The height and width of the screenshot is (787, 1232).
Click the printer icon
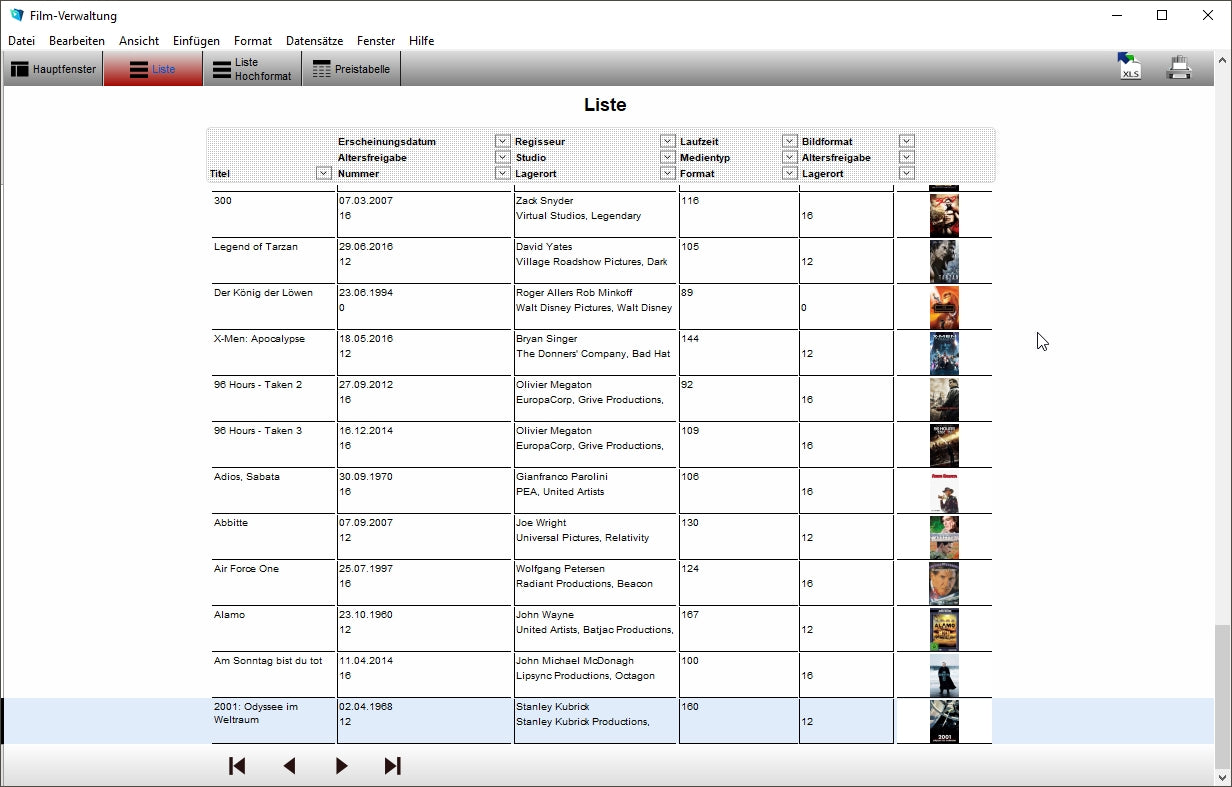tap(1180, 68)
